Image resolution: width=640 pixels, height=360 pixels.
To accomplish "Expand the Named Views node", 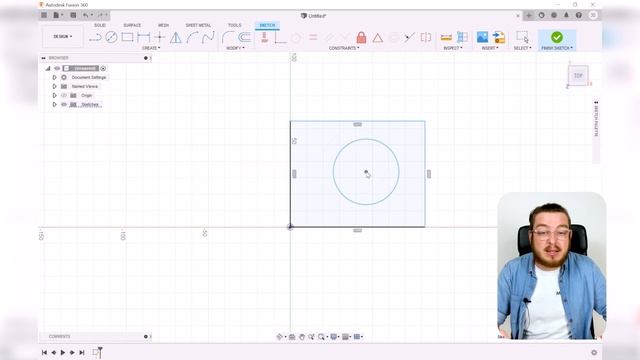I will 54,87.
